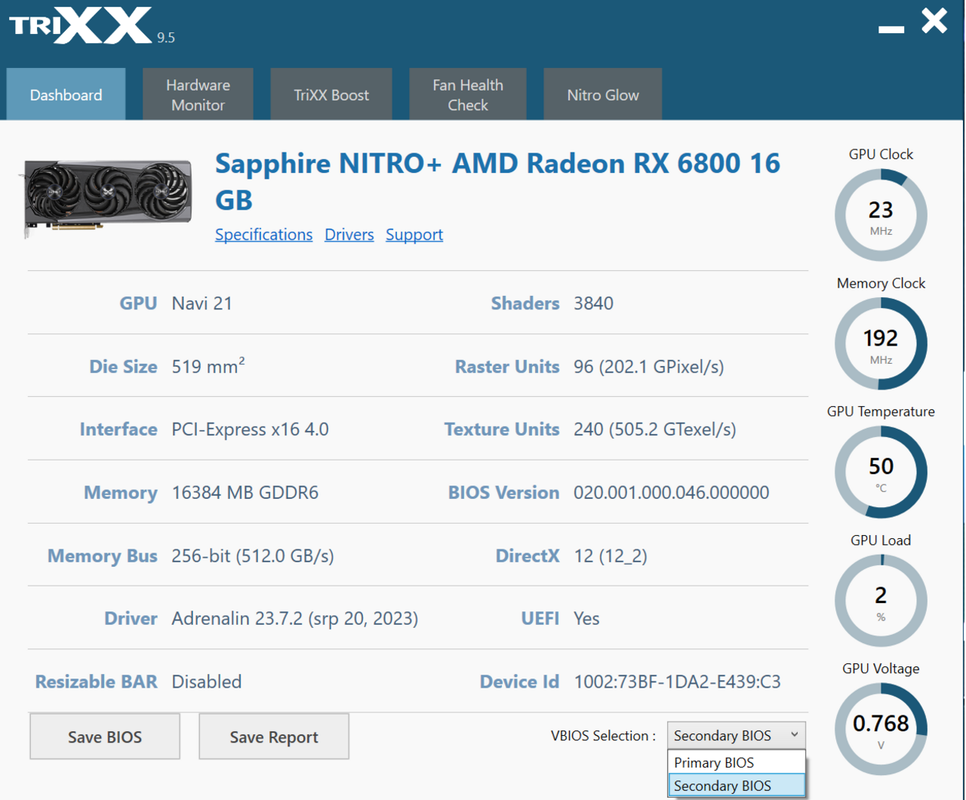966x800 pixels.
Task: Click UEFI value Yes
Action: [x=586, y=618]
